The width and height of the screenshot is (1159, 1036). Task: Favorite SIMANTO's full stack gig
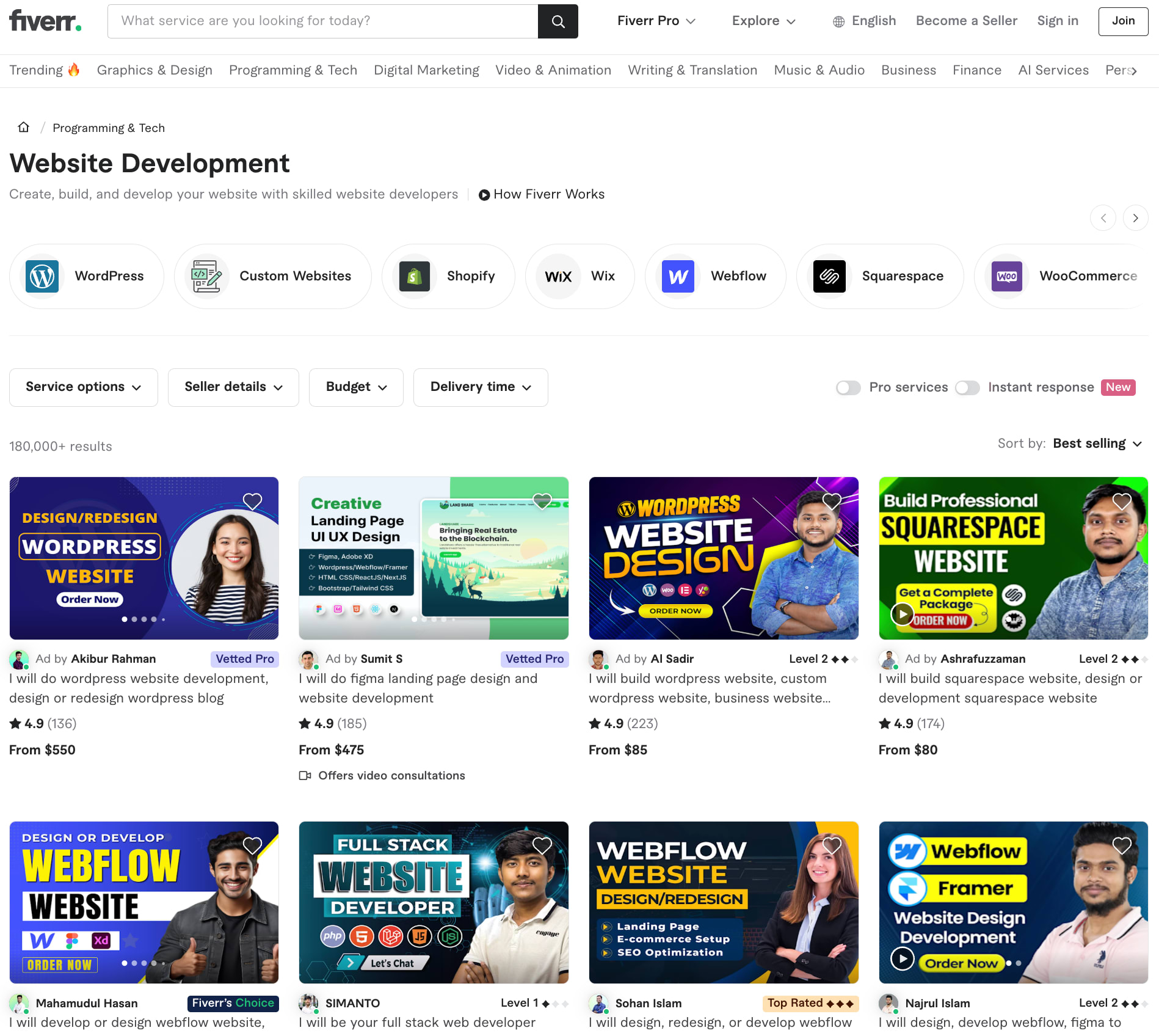542,845
